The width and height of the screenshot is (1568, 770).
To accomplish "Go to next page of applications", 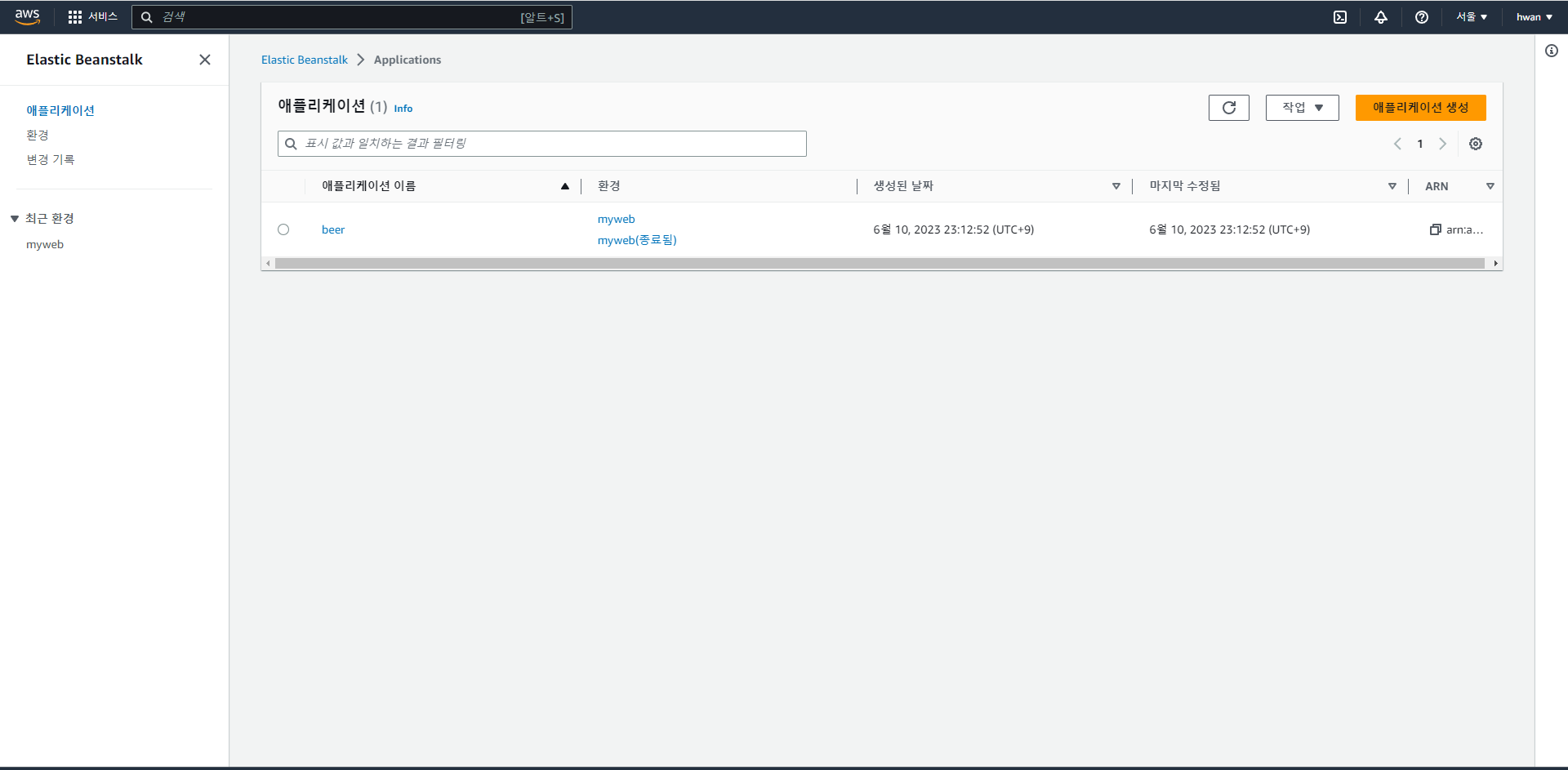I will click(x=1443, y=144).
